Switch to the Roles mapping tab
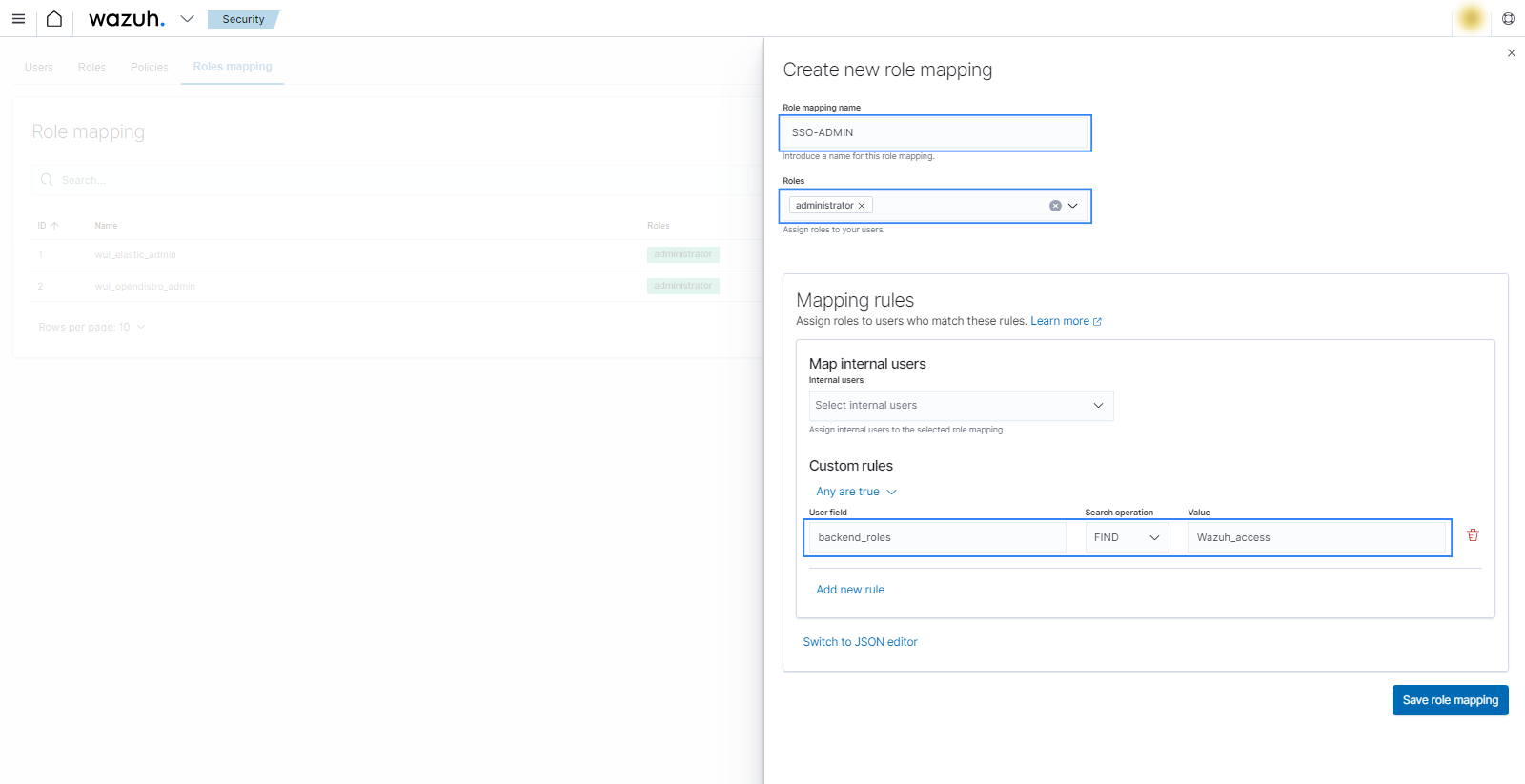Viewport: 1525px width, 784px height. click(233, 67)
